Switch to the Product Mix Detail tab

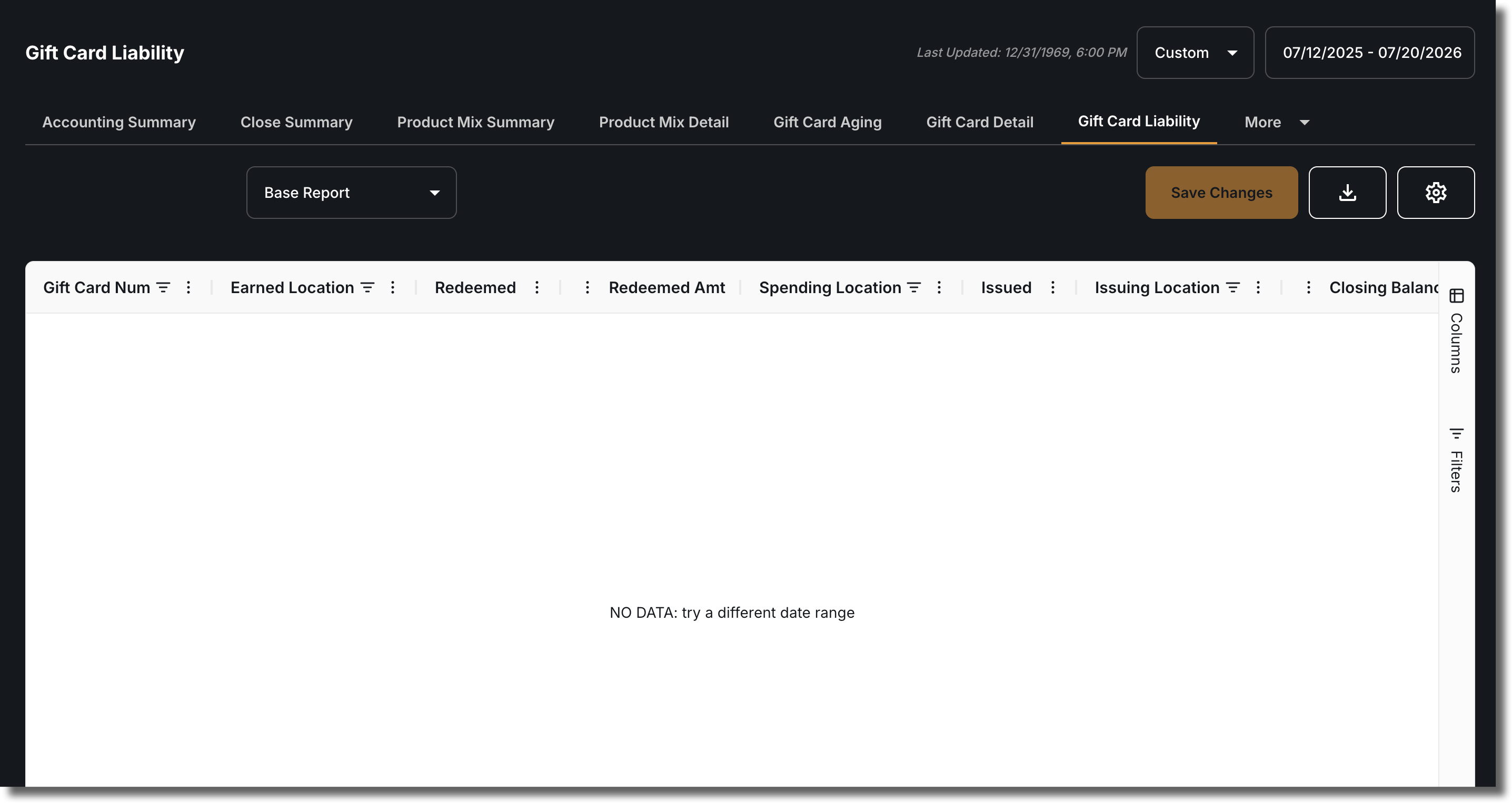(664, 122)
